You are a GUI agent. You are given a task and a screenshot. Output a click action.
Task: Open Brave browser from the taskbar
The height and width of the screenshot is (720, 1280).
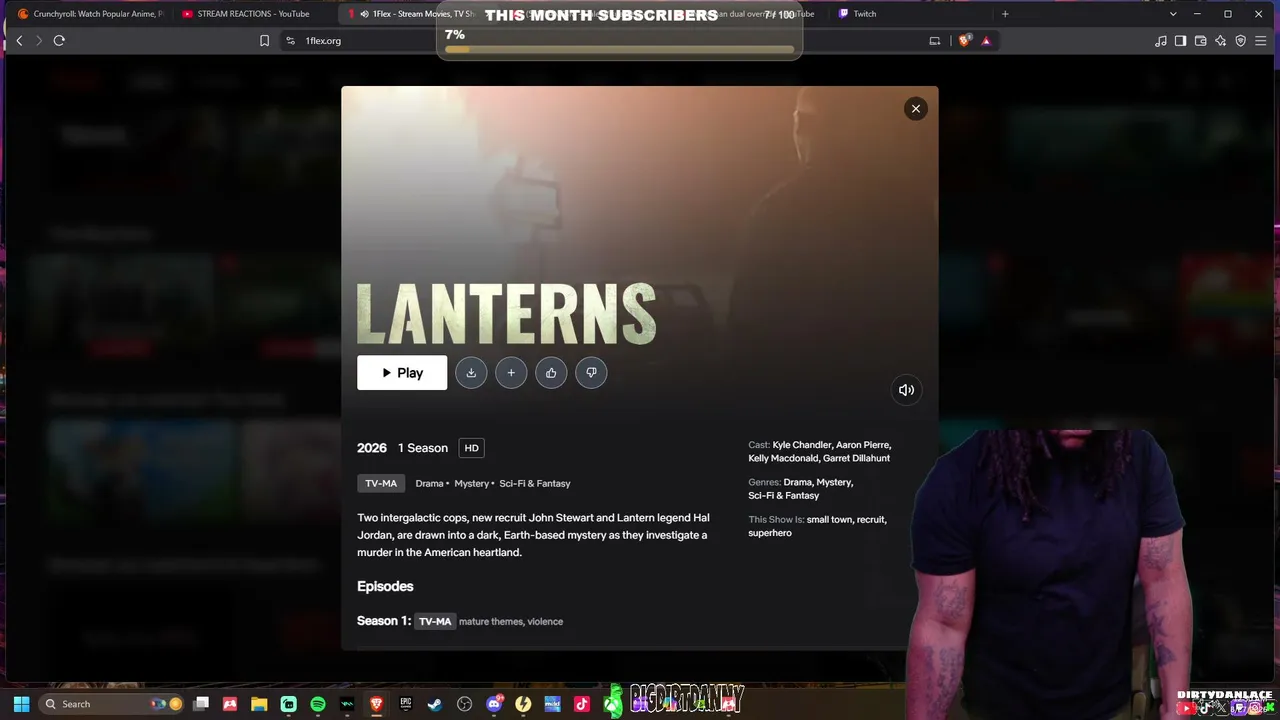pyautogui.click(x=376, y=704)
